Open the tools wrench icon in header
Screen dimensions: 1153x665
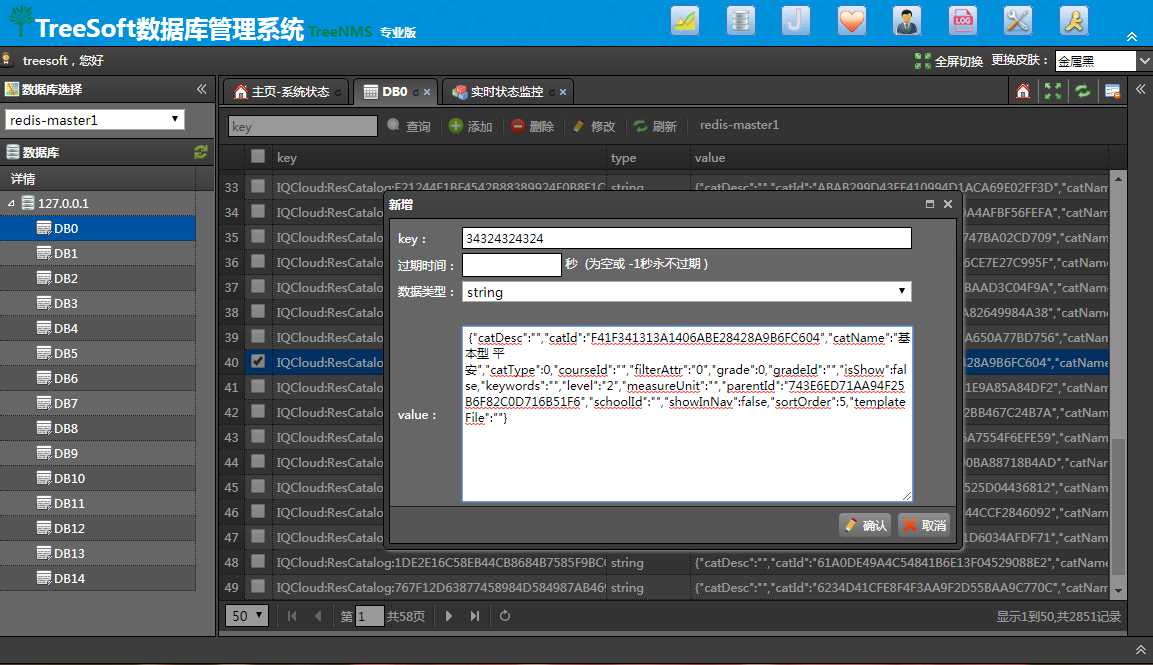tap(1018, 21)
